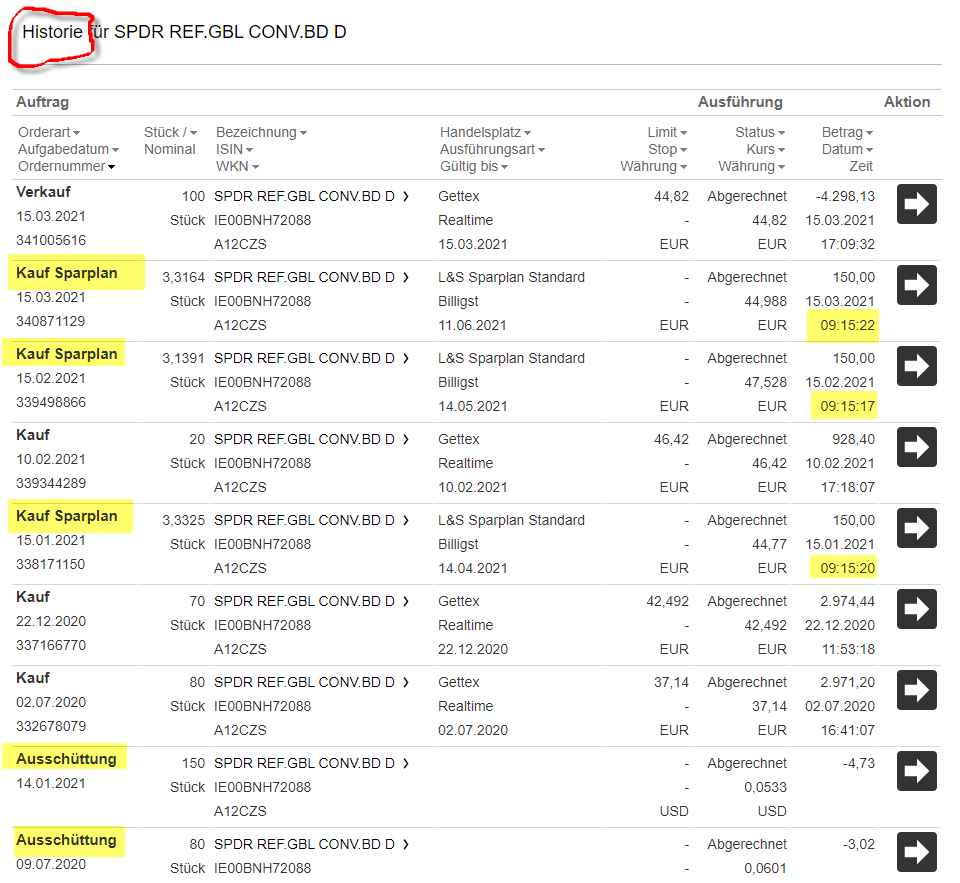Open action arrow for Sparplan order 339498866
960x883 pixels.
coord(917,366)
